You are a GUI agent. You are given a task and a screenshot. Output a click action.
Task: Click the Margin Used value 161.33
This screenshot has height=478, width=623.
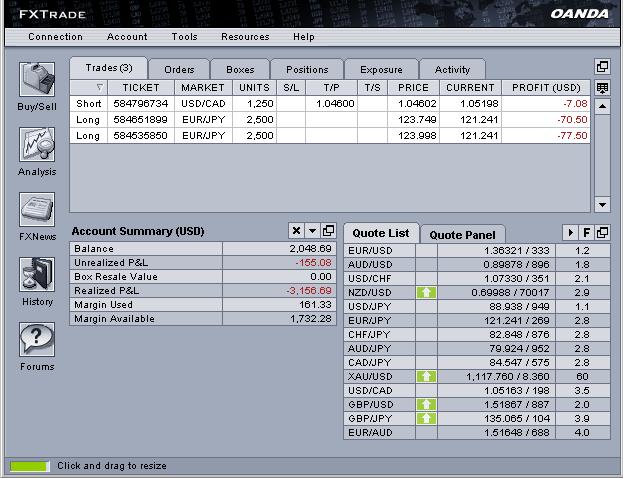[x=315, y=305]
